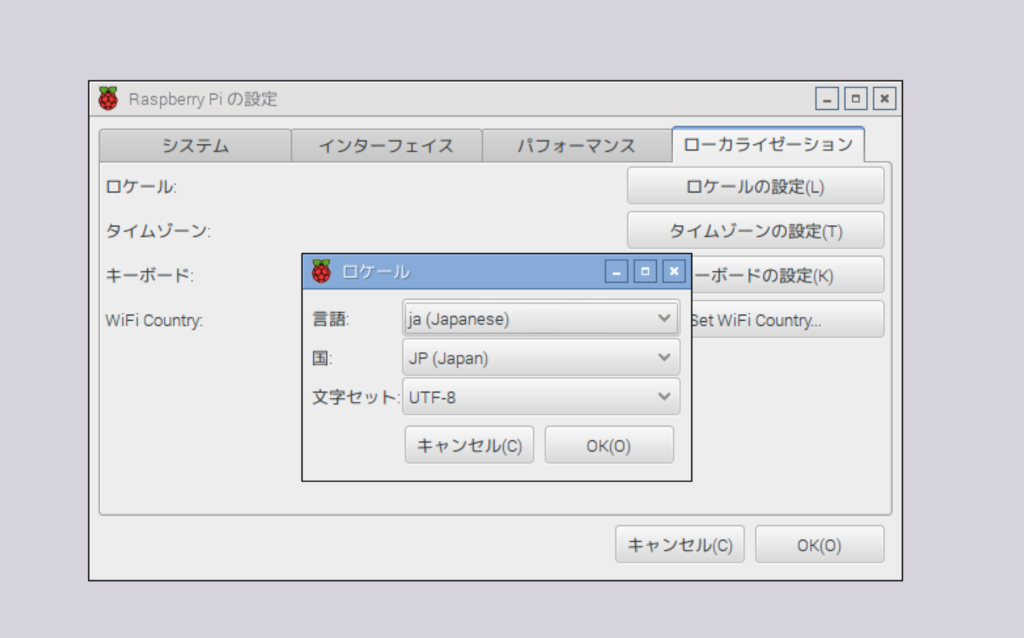The width and height of the screenshot is (1024, 638).
Task: Switch to the システム tab
Action: [195, 145]
